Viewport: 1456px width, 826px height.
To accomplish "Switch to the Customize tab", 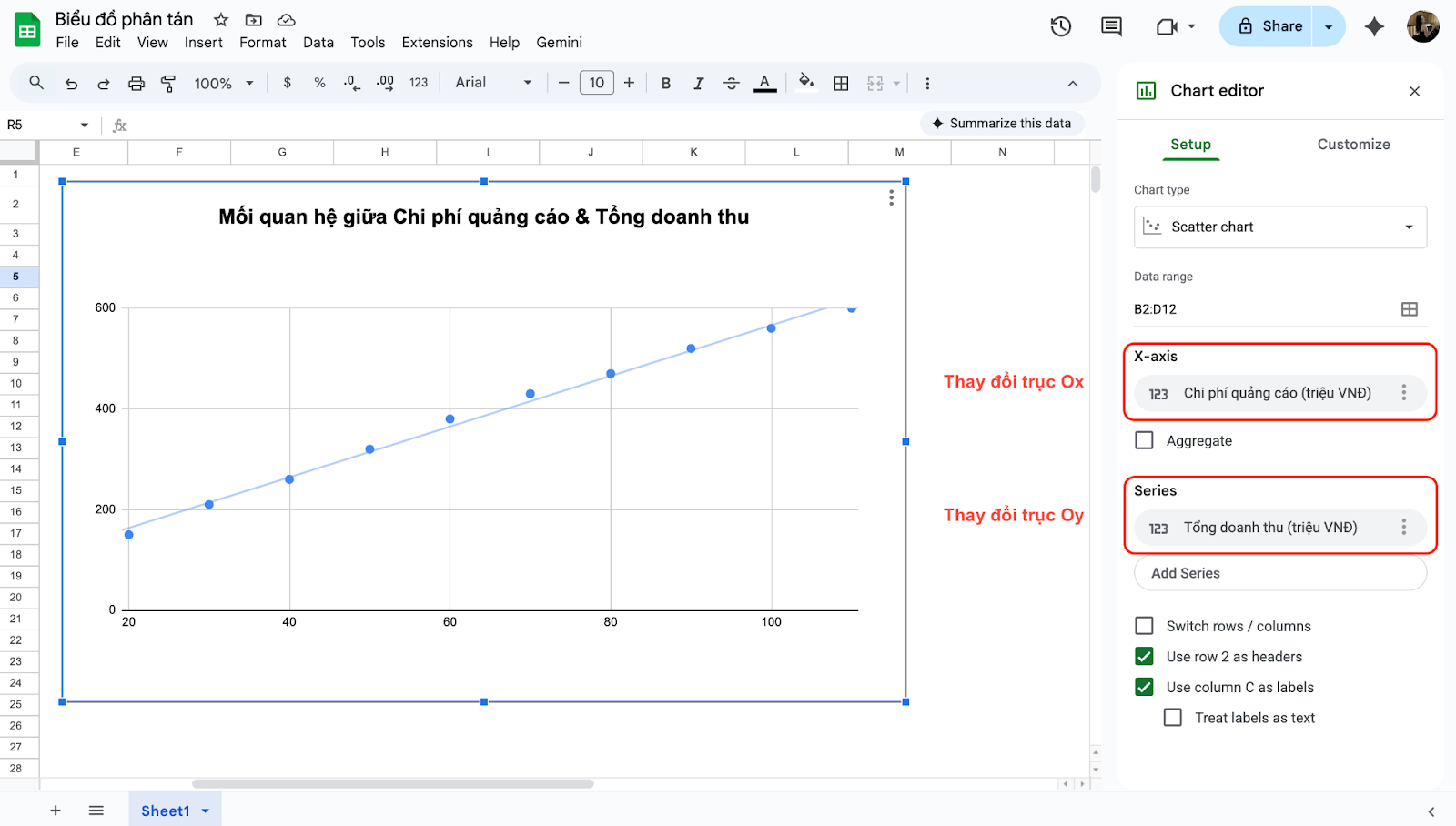I will [1353, 145].
